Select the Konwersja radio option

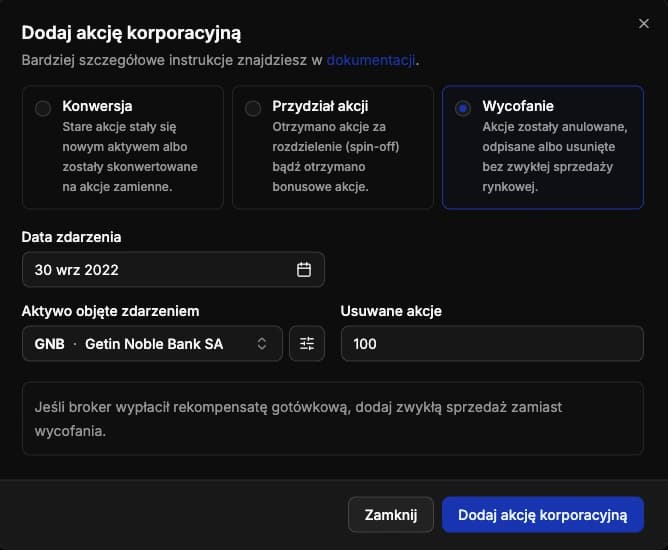[43, 108]
